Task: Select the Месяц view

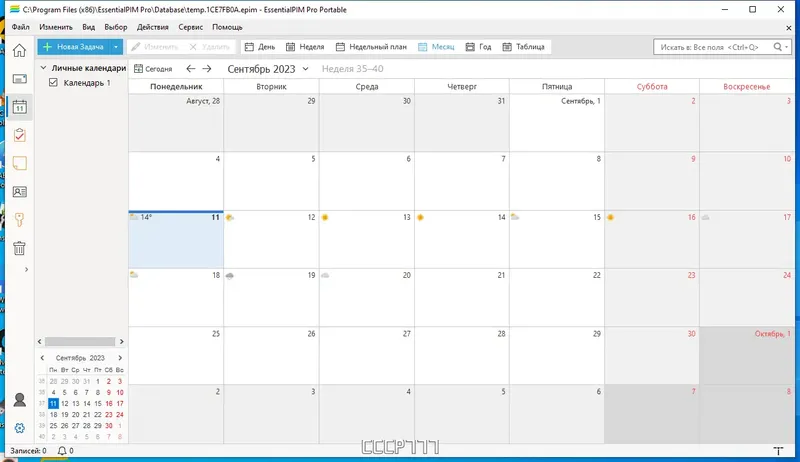Action: (x=436, y=47)
